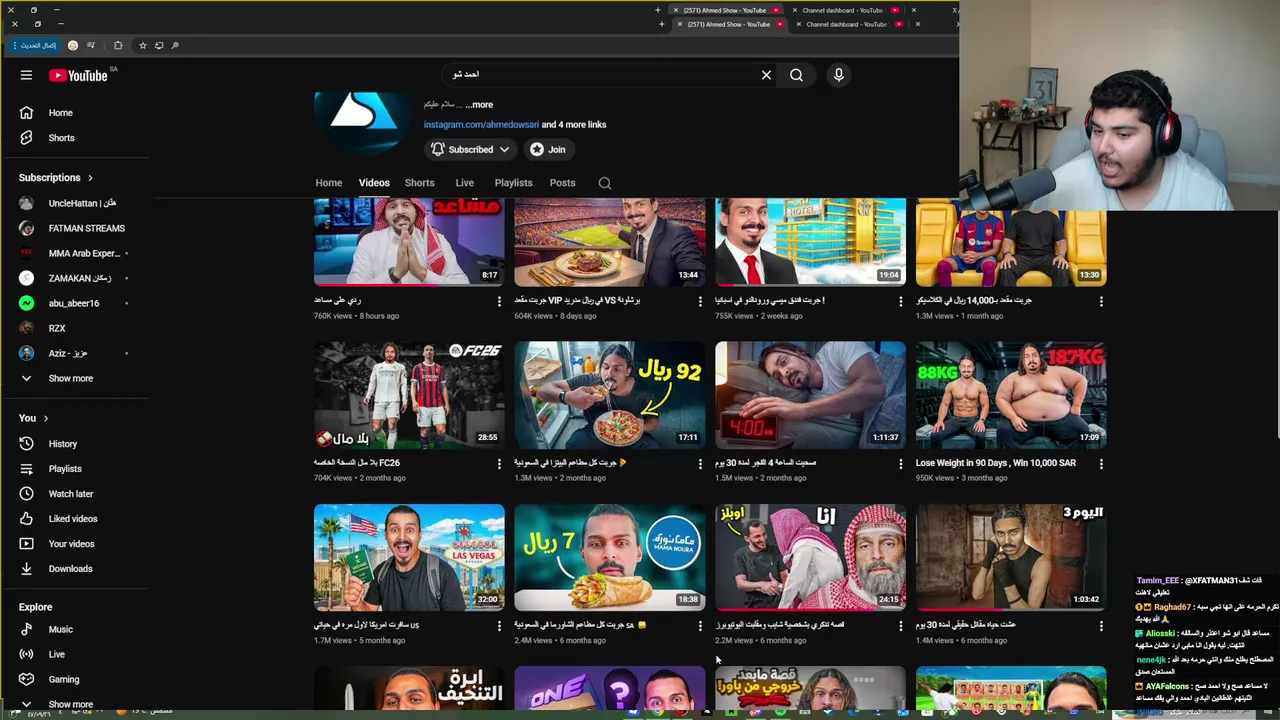Viewport: 1280px width, 720px height.
Task: Expand the Subscriptions section chevron
Action: (x=90, y=178)
